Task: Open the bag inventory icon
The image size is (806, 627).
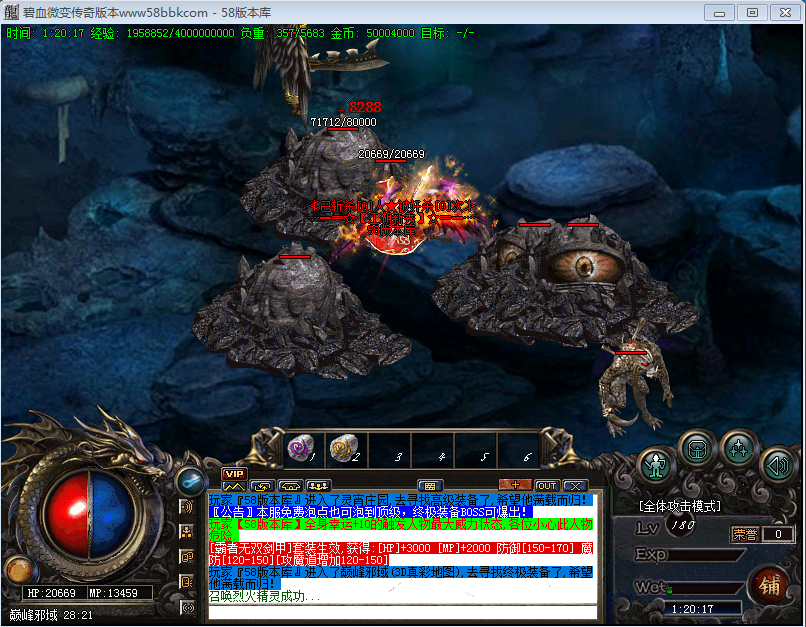Action: coord(697,450)
